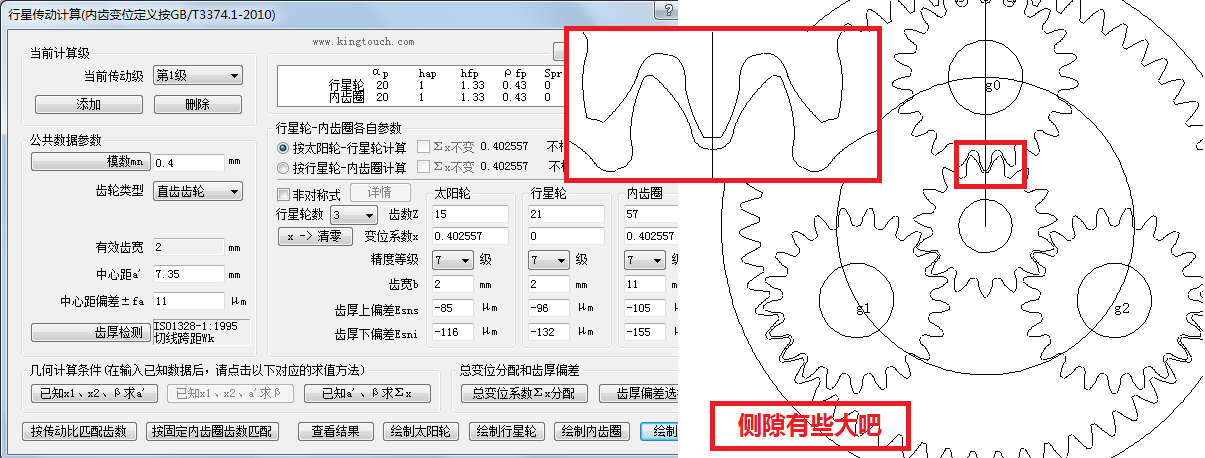Click the 查看结果 button

coord(335,432)
